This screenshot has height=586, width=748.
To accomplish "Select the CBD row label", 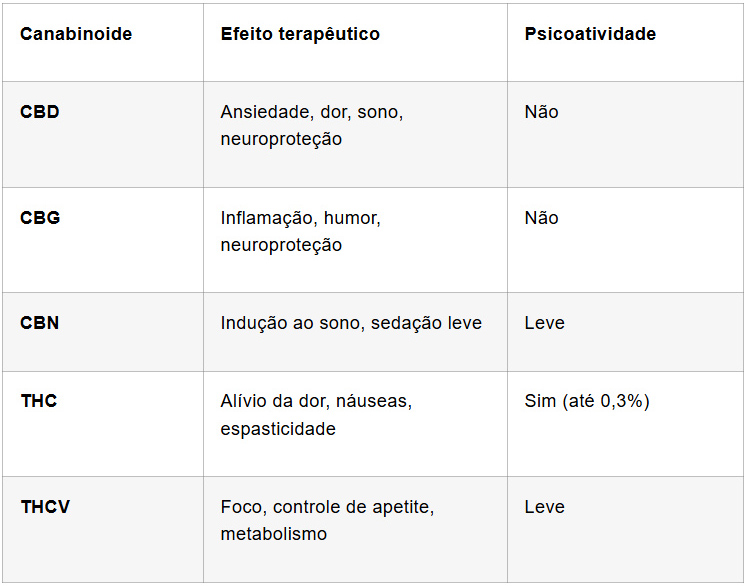I will (x=40, y=112).
